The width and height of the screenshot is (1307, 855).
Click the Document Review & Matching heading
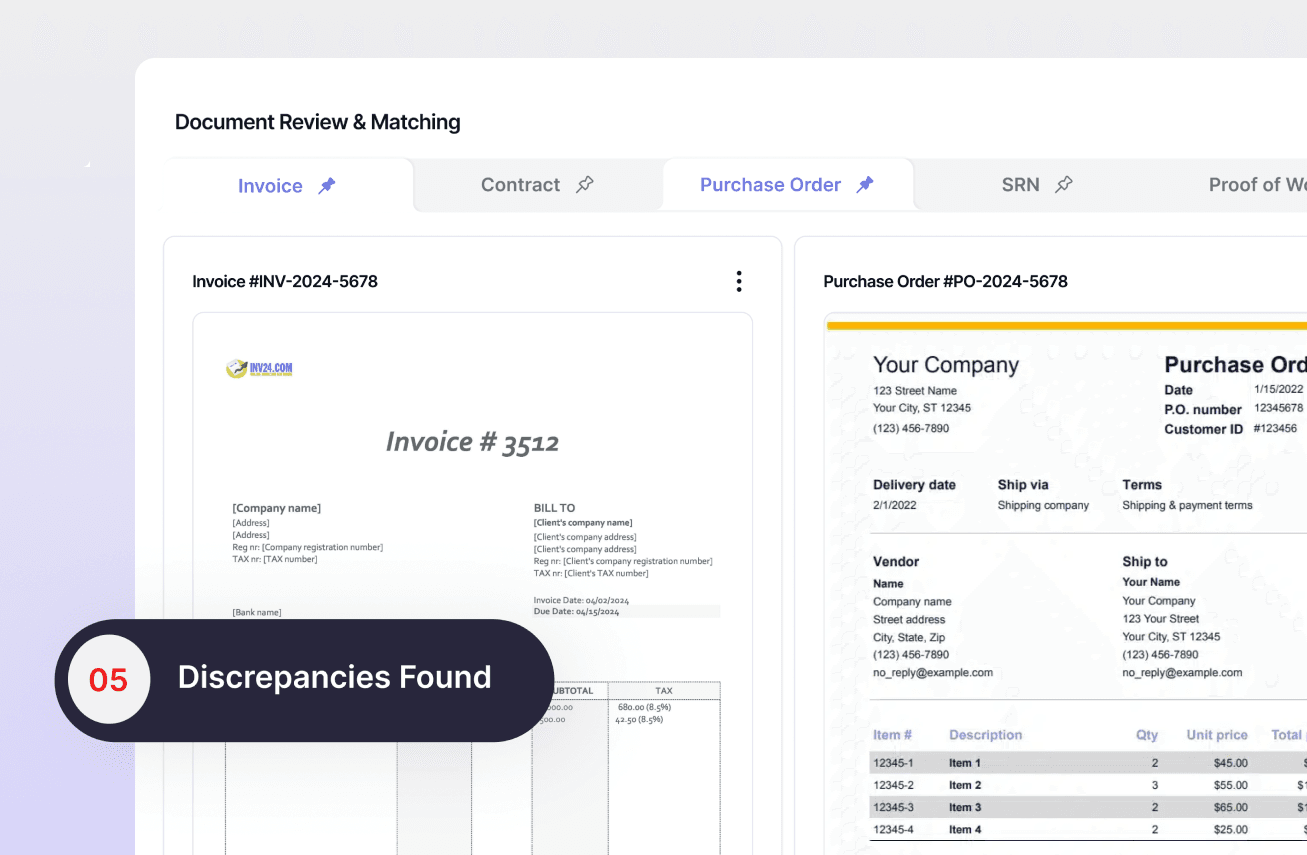[318, 122]
